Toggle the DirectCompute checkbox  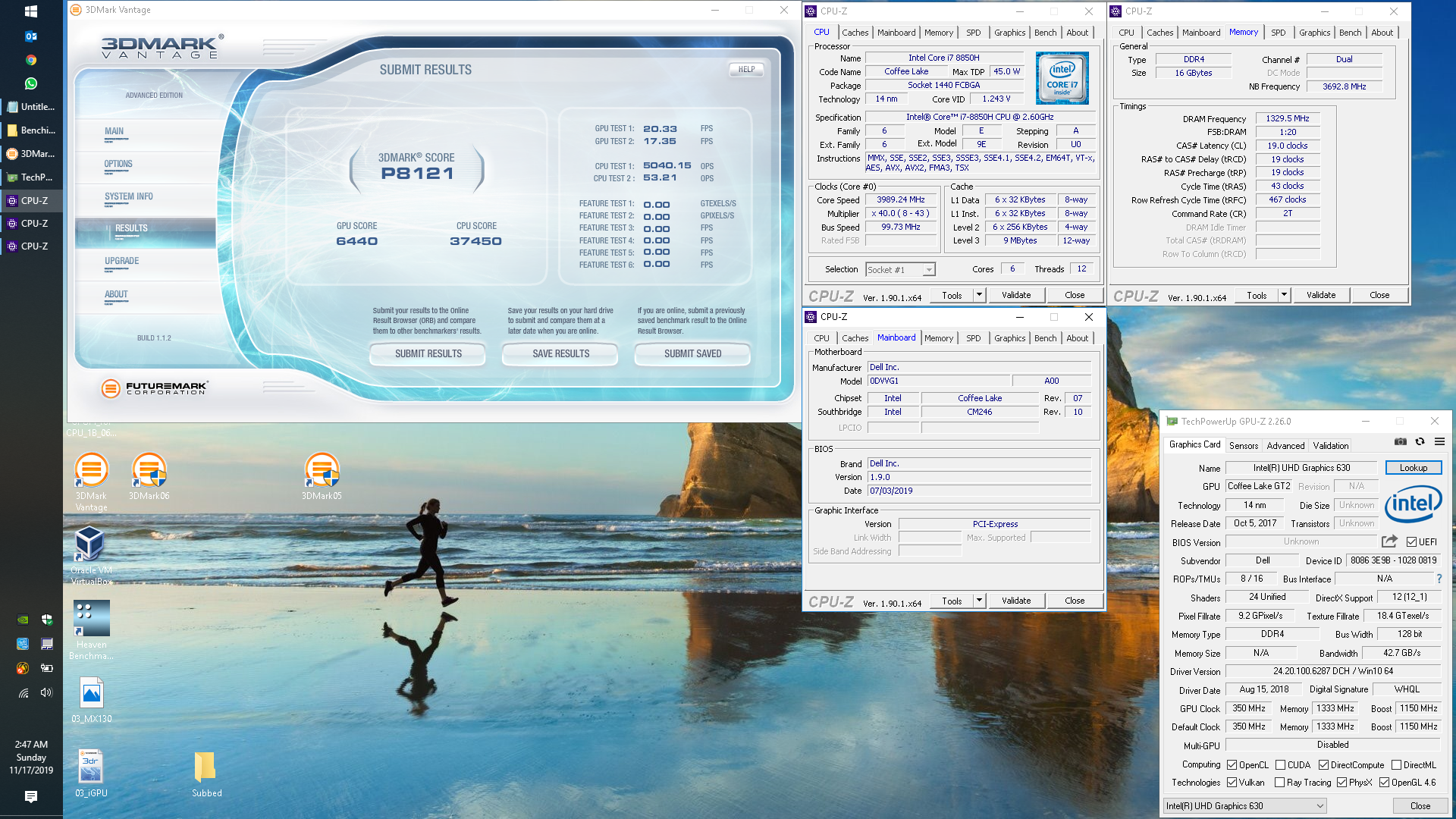[1323, 765]
